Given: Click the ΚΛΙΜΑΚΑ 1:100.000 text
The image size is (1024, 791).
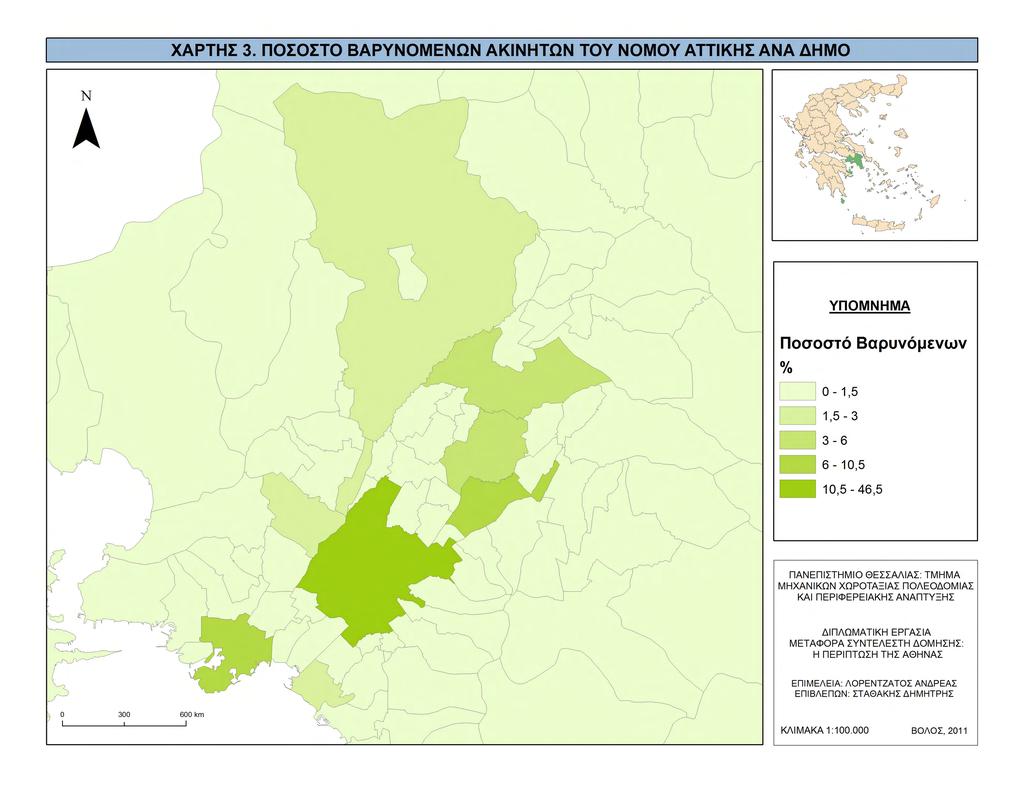Looking at the screenshot, I should click(824, 730).
